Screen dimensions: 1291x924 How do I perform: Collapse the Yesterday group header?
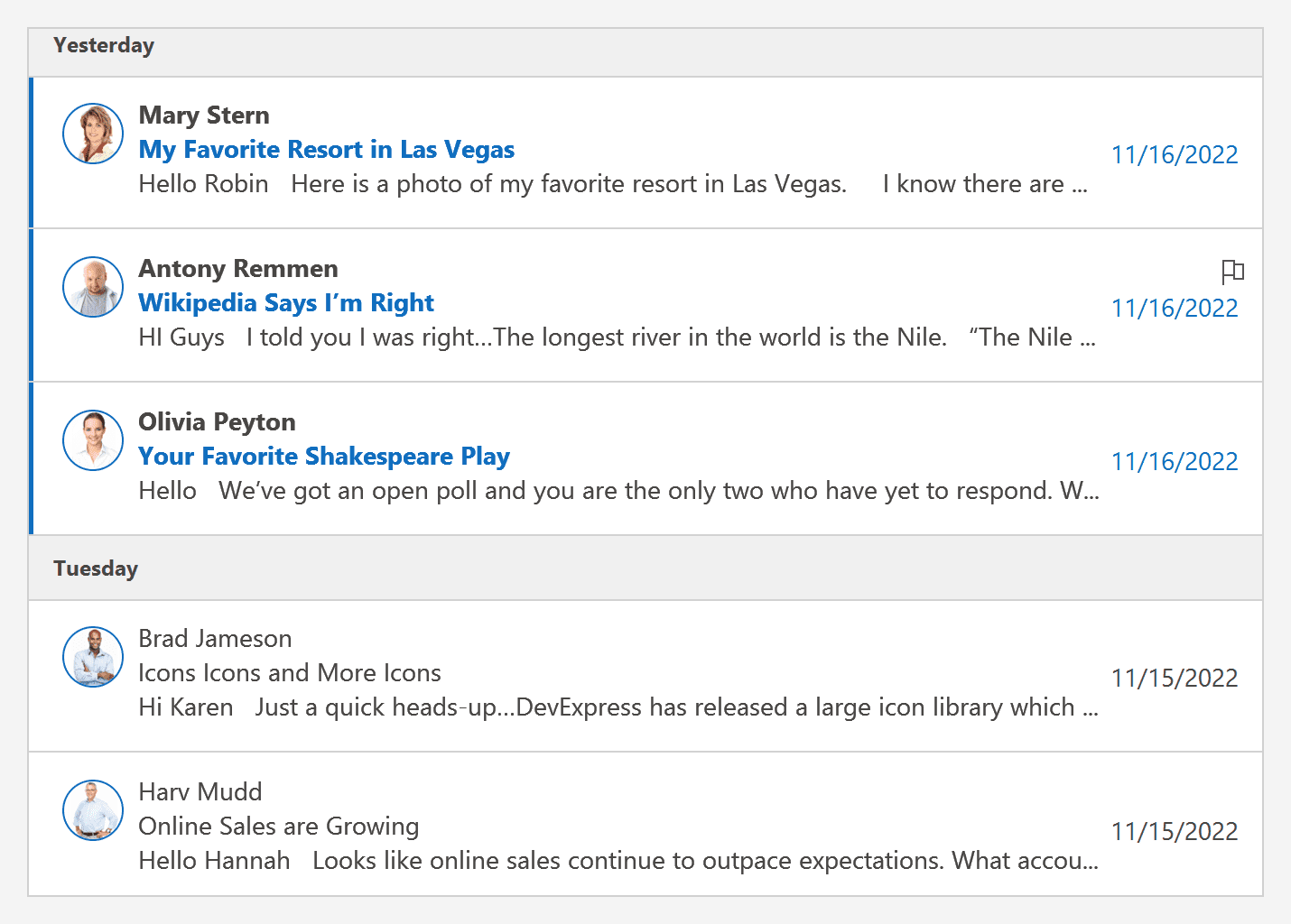[x=104, y=46]
